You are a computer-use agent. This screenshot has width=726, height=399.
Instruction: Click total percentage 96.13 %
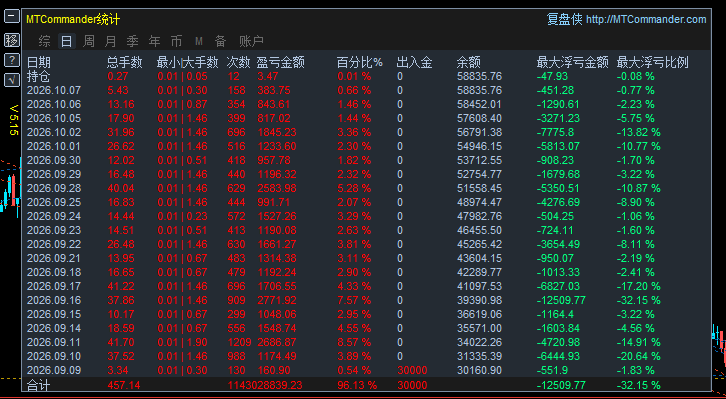pyautogui.click(x=357, y=385)
